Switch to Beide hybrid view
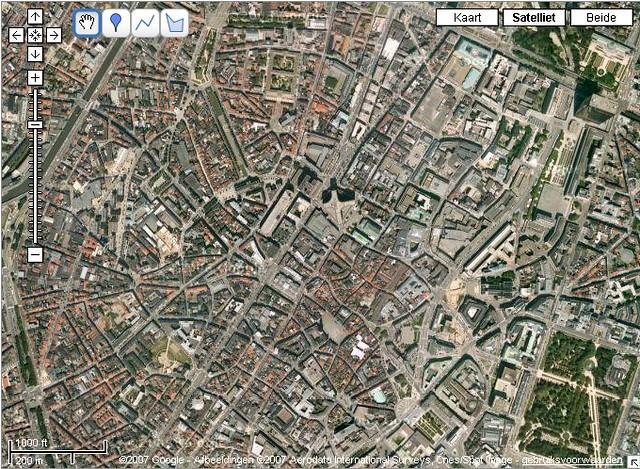 [x=602, y=17]
